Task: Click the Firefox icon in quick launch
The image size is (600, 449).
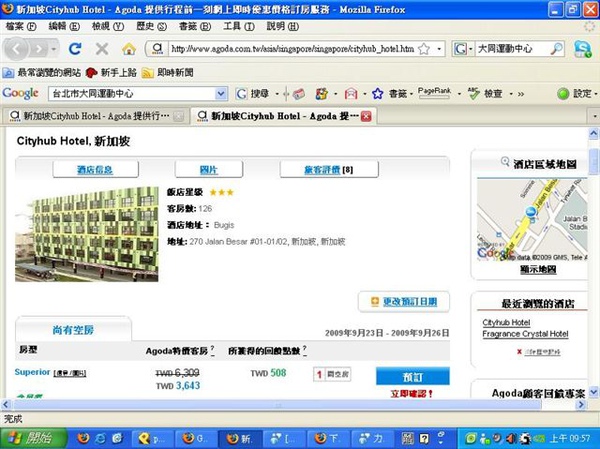Action: (x=83, y=438)
